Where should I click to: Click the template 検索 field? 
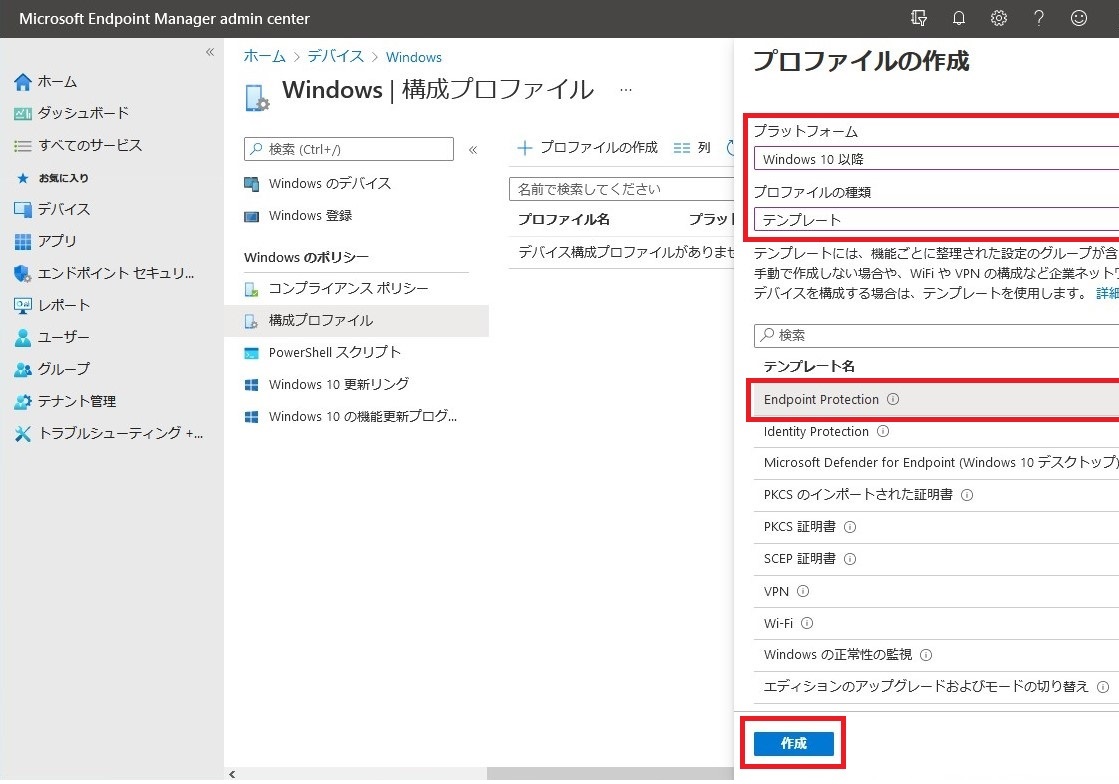point(936,335)
